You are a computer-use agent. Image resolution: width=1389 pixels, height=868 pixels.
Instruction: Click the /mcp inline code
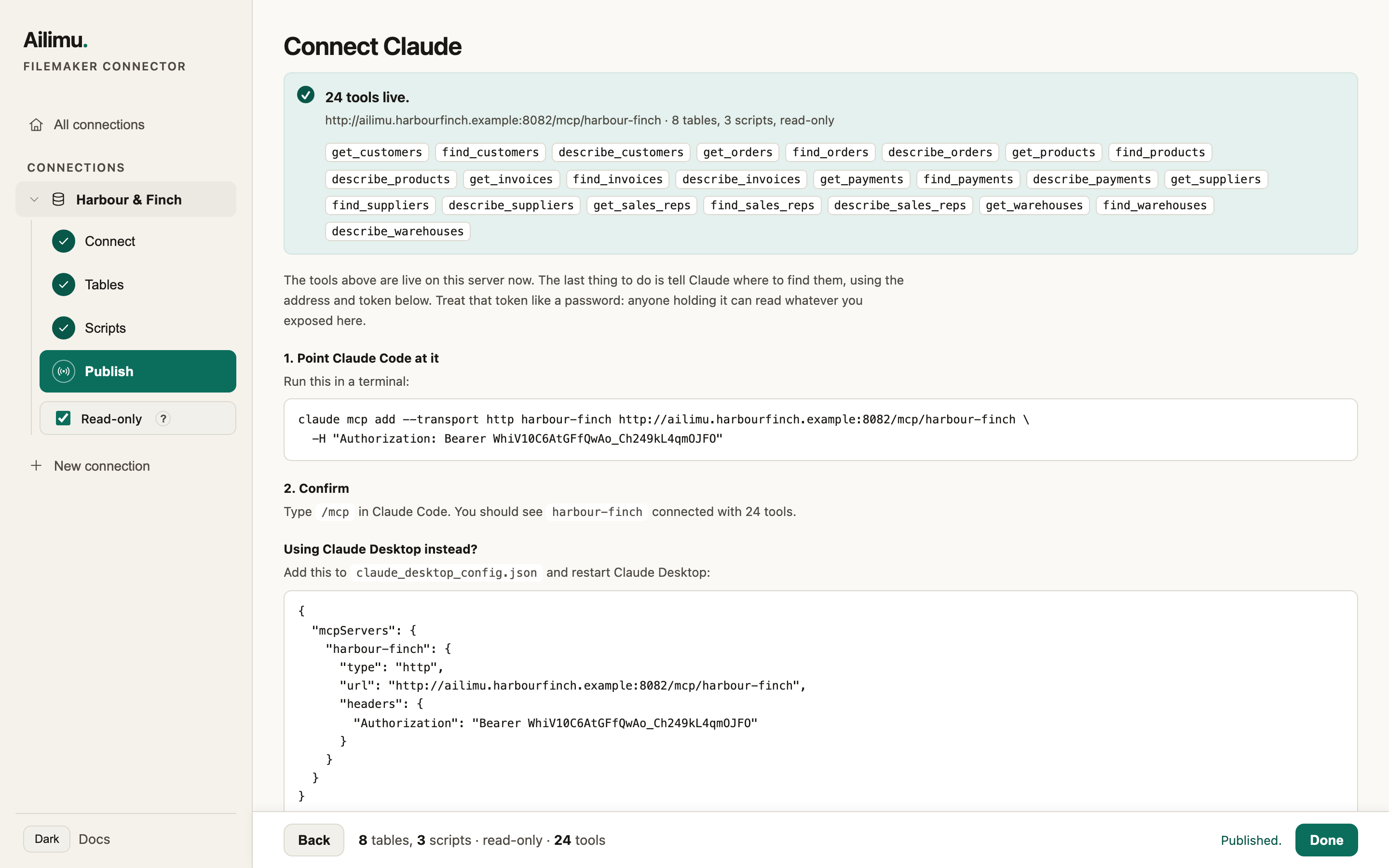pyautogui.click(x=335, y=512)
